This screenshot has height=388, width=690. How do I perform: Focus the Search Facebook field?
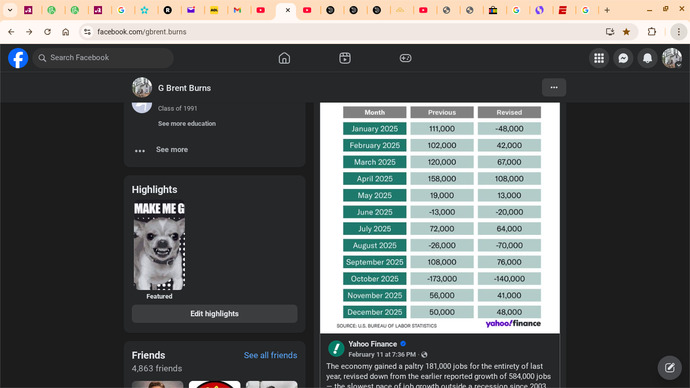tap(103, 58)
